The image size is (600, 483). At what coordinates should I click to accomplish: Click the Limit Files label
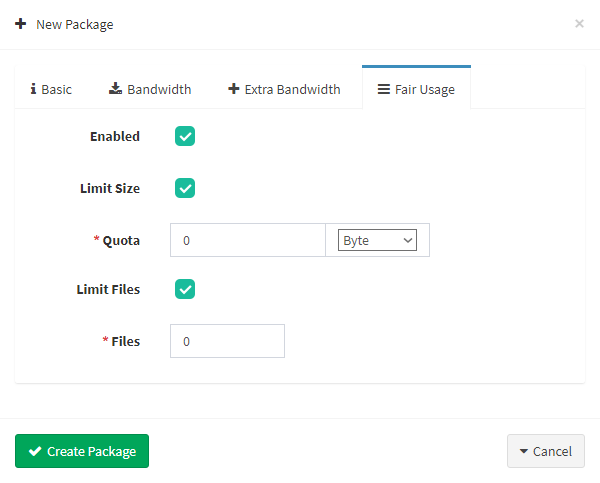pos(108,289)
